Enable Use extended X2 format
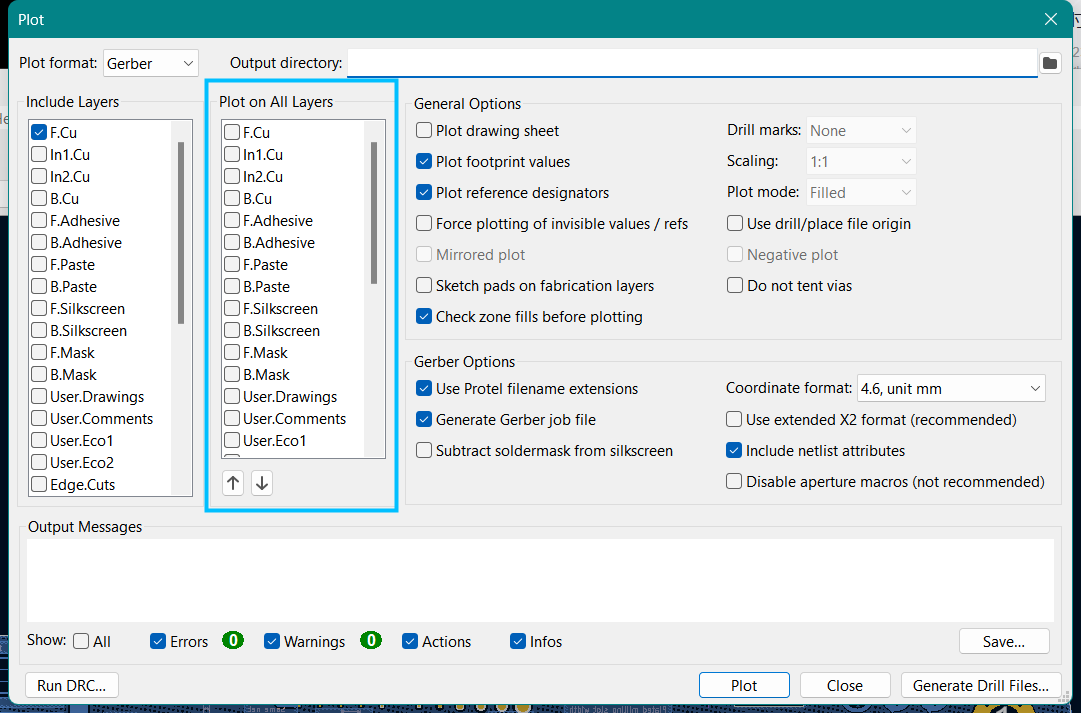1081x713 pixels. (x=734, y=419)
